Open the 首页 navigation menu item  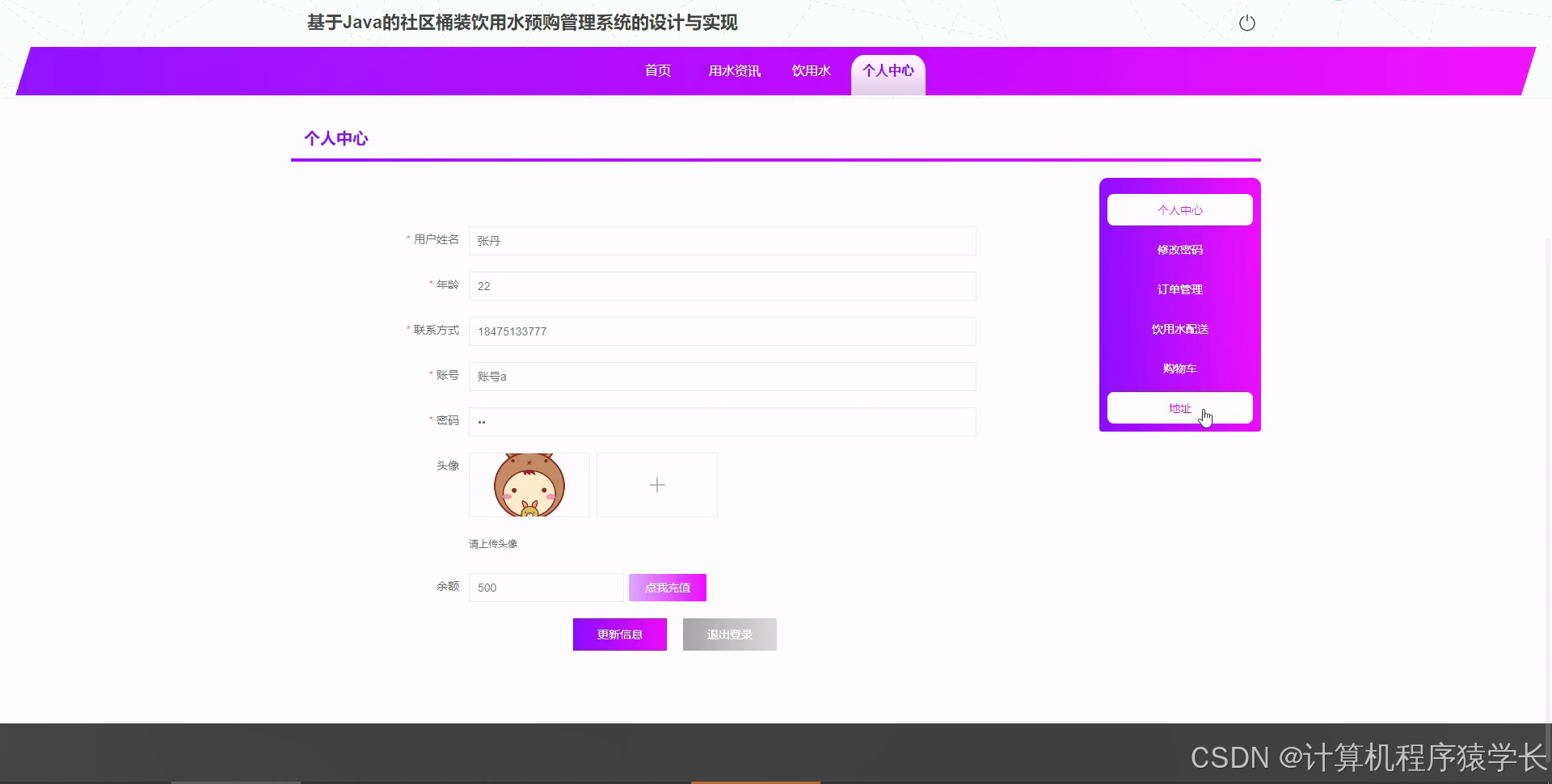click(x=657, y=71)
